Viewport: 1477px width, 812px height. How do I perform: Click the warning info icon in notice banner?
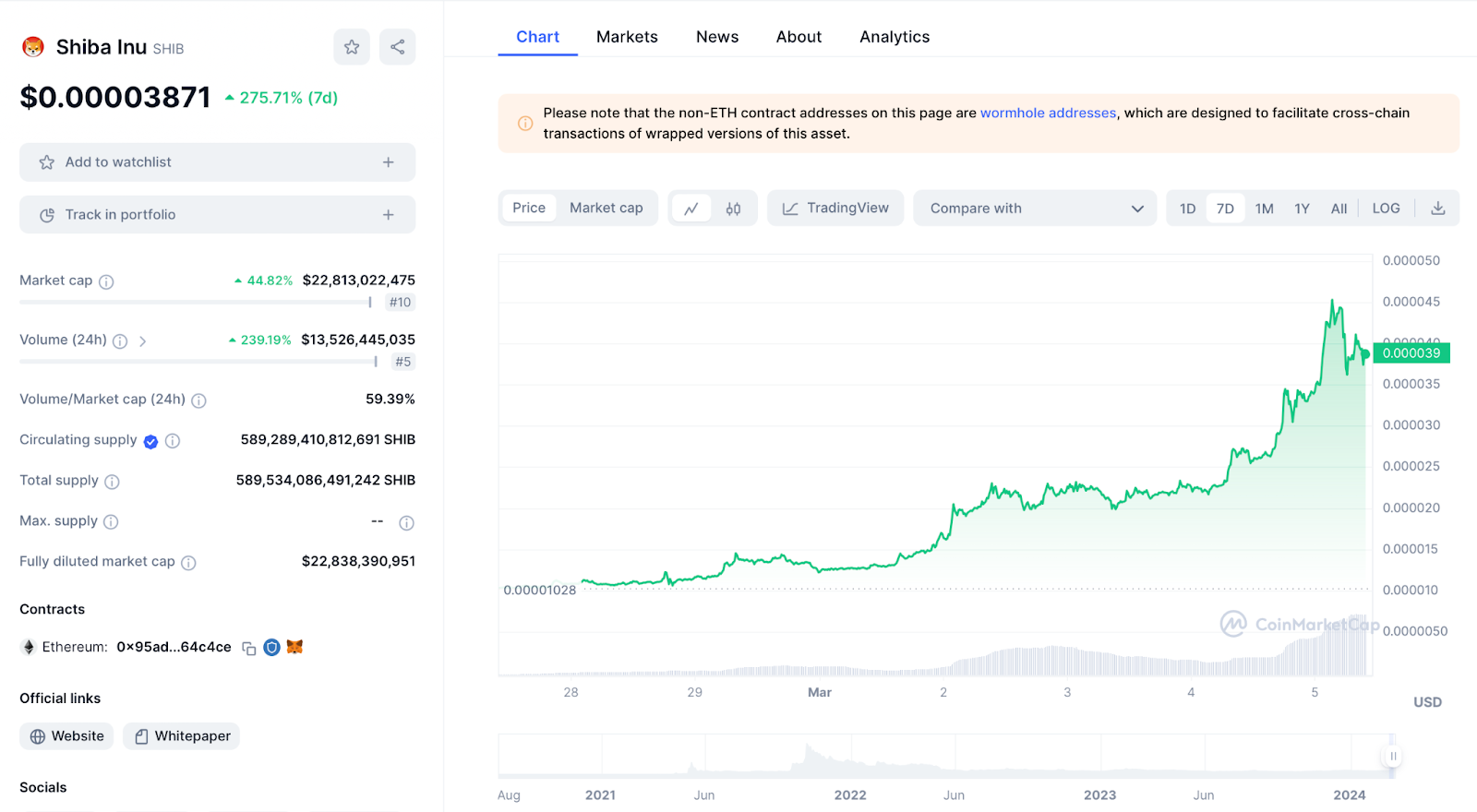point(525,123)
